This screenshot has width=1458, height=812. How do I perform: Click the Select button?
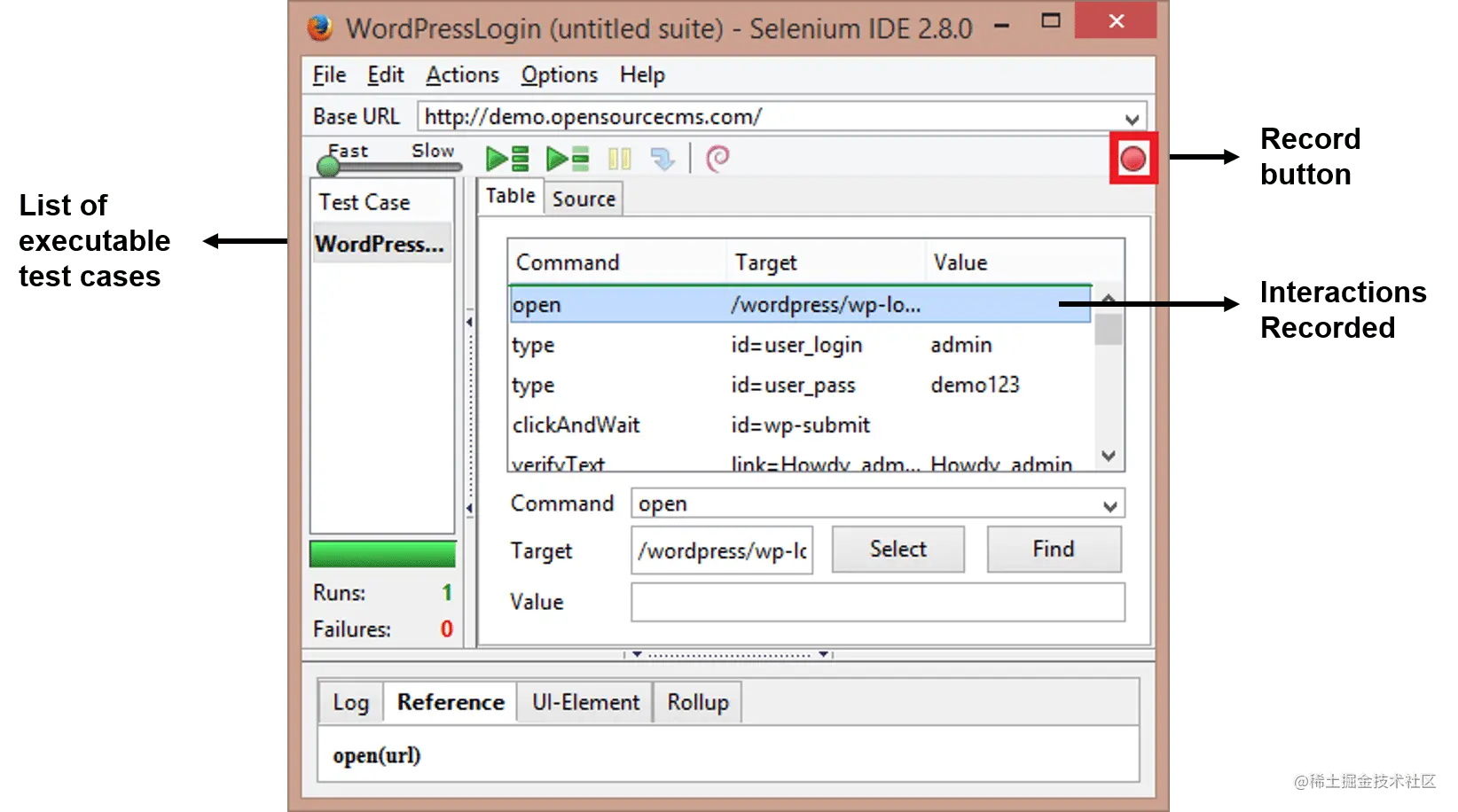[x=898, y=550]
